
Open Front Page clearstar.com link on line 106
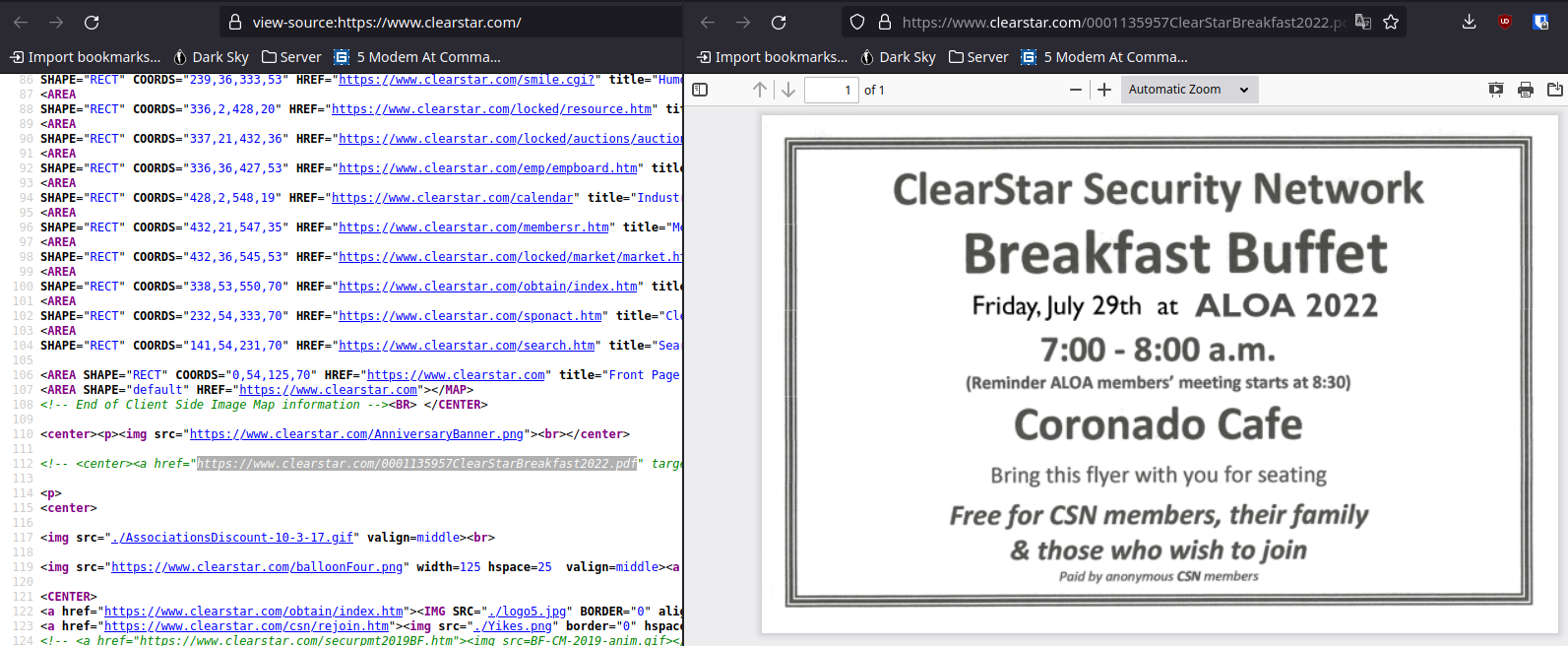coord(456,375)
